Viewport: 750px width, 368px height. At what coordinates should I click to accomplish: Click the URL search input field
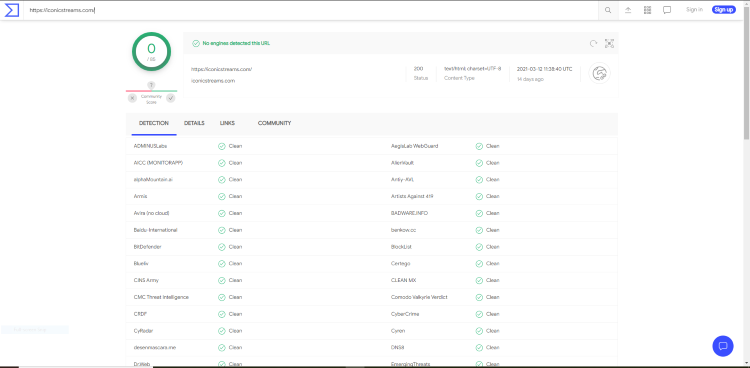click(x=311, y=10)
